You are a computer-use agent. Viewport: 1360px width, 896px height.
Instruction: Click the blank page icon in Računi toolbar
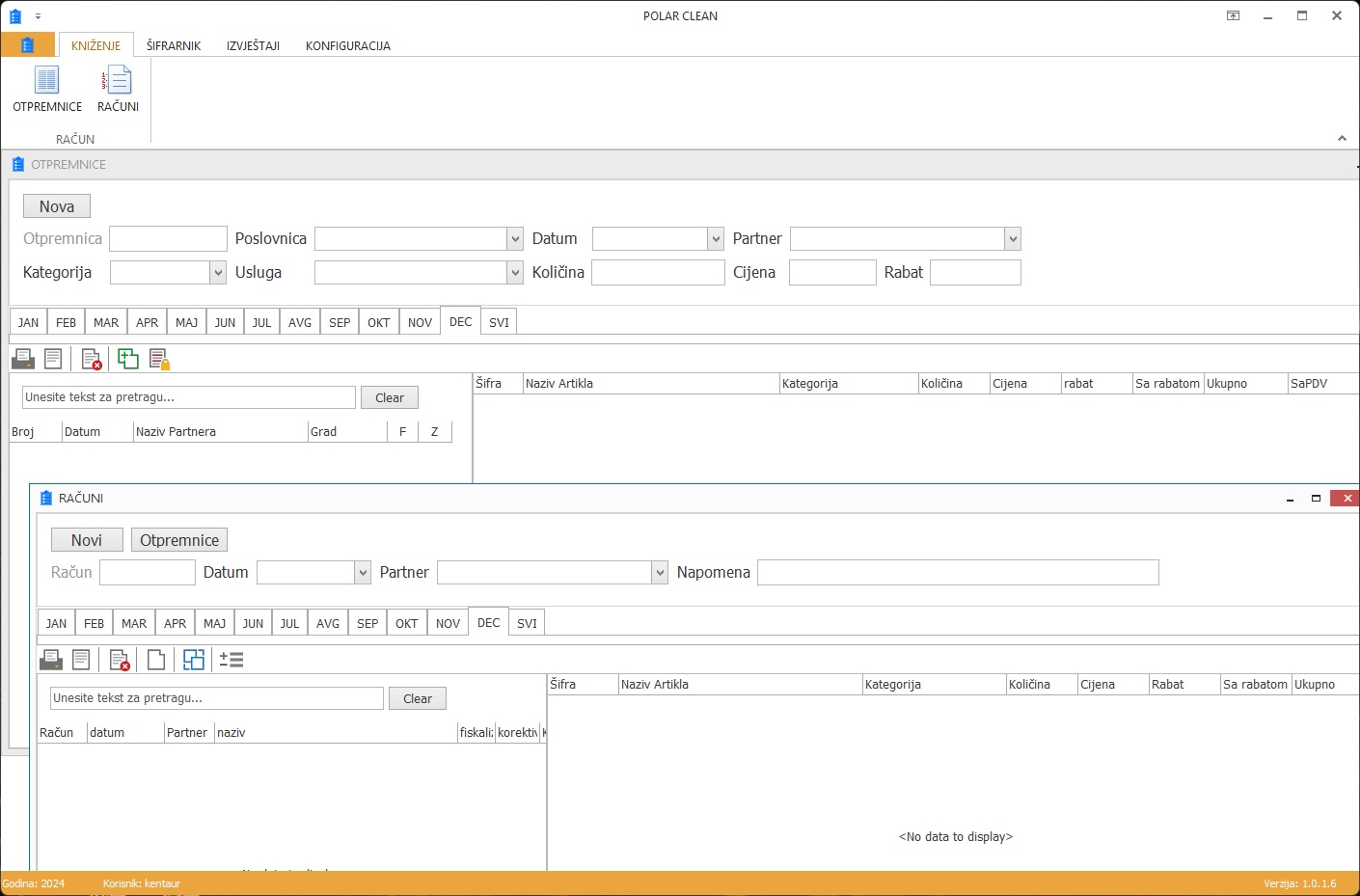pos(156,660)
